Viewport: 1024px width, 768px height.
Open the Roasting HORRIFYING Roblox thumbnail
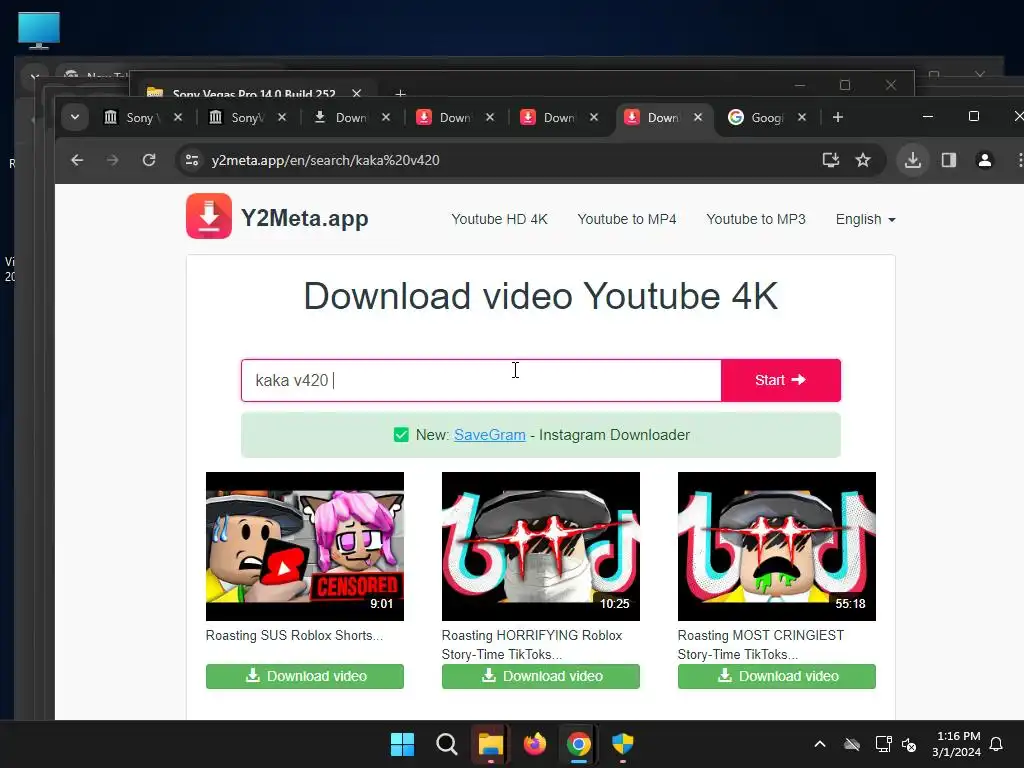[x=541, y=546]
